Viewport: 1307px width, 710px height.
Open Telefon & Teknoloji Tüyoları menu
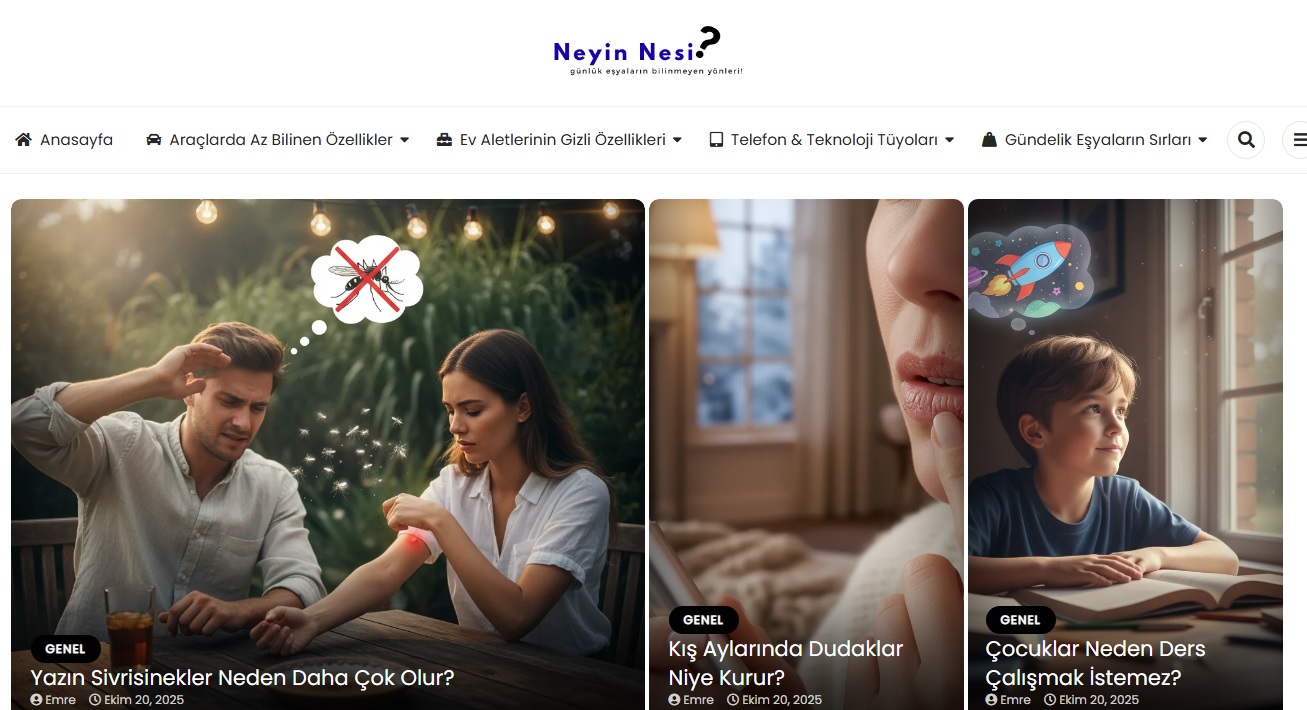tap(834, 140)
